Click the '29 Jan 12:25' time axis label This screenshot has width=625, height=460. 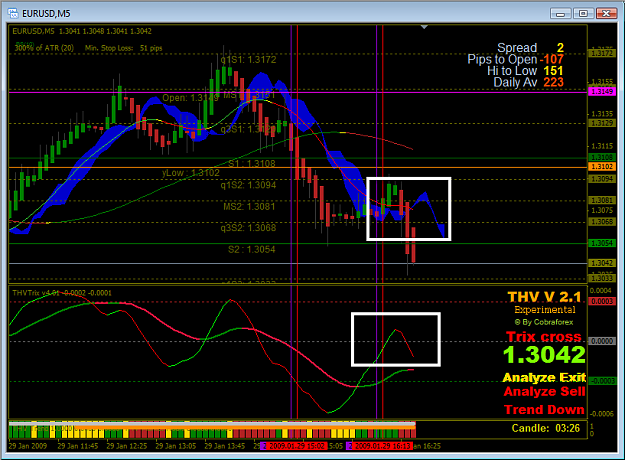coord(127,446)
